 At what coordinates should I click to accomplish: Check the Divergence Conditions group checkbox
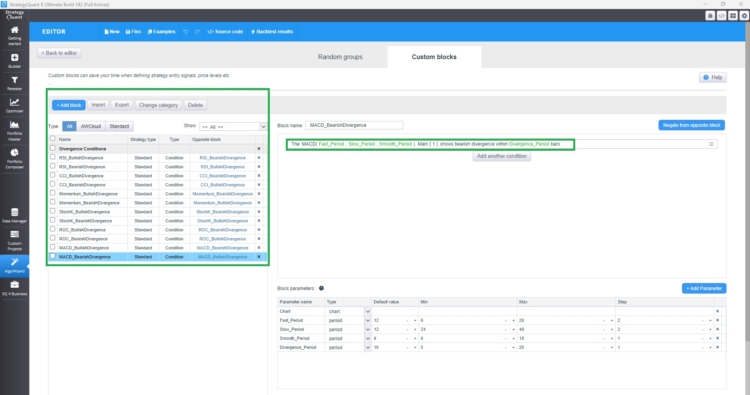point(53,148)
